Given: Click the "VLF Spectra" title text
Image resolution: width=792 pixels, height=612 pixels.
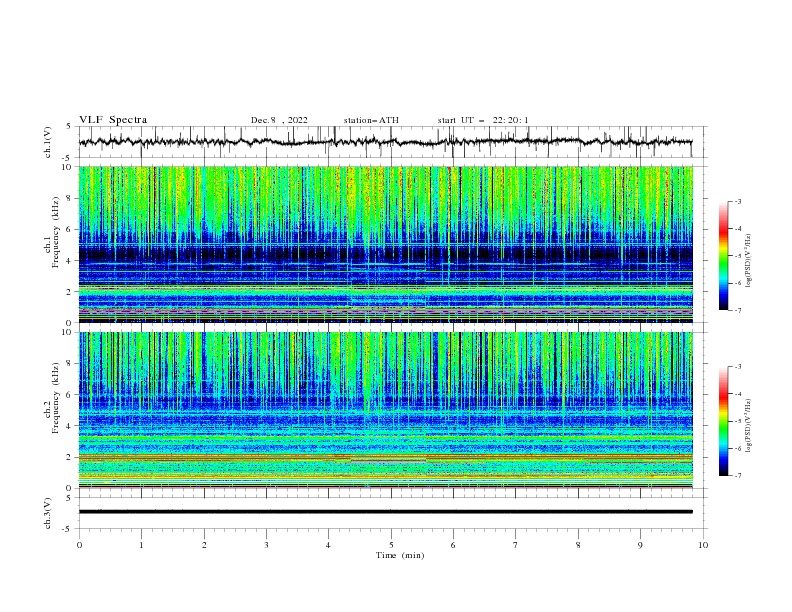Looking at the screenshot, I should [x=113, y=120].
